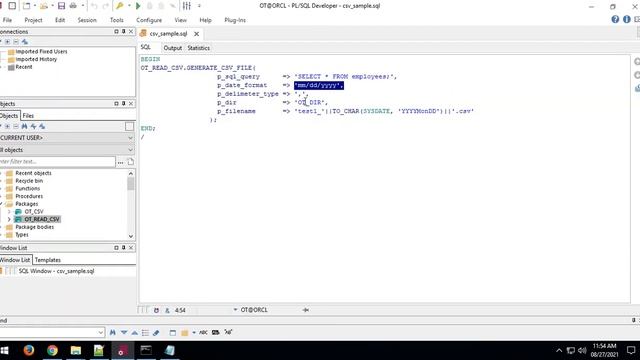The width and height of the screenshot is (640, 360).
Task: Select the Recycle bin folder
Action: click(29, 181)
